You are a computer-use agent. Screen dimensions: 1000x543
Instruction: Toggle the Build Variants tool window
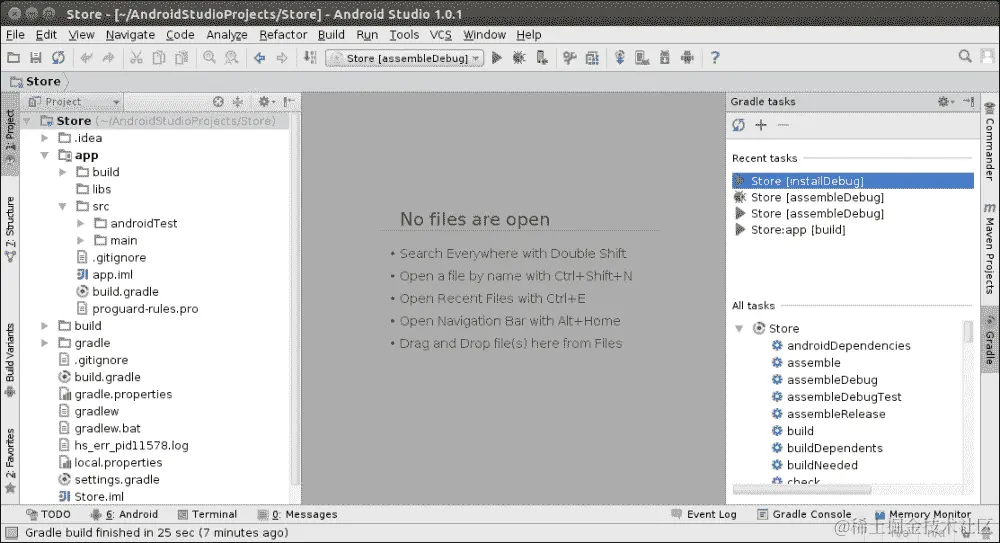[x=10, y=360]
